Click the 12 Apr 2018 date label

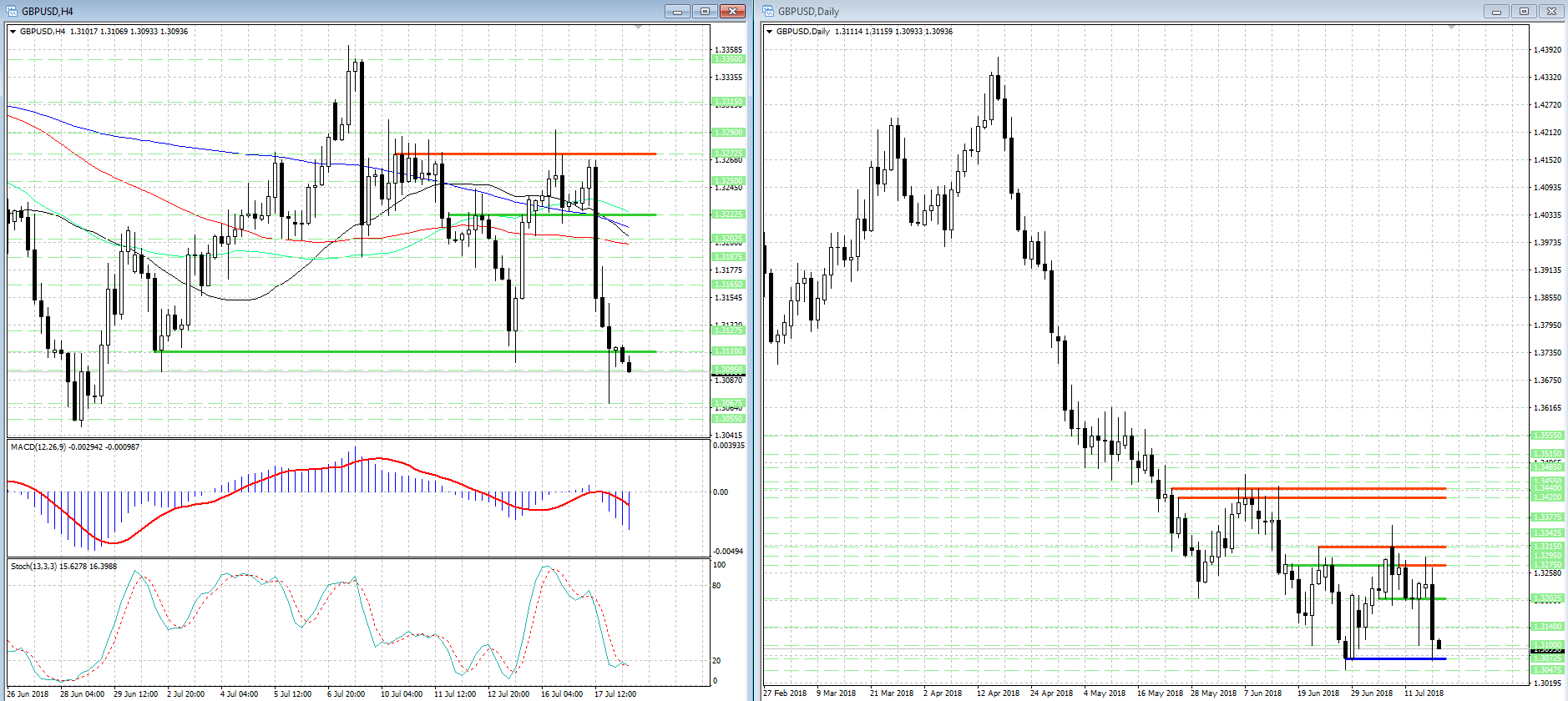tap(998, 693)
